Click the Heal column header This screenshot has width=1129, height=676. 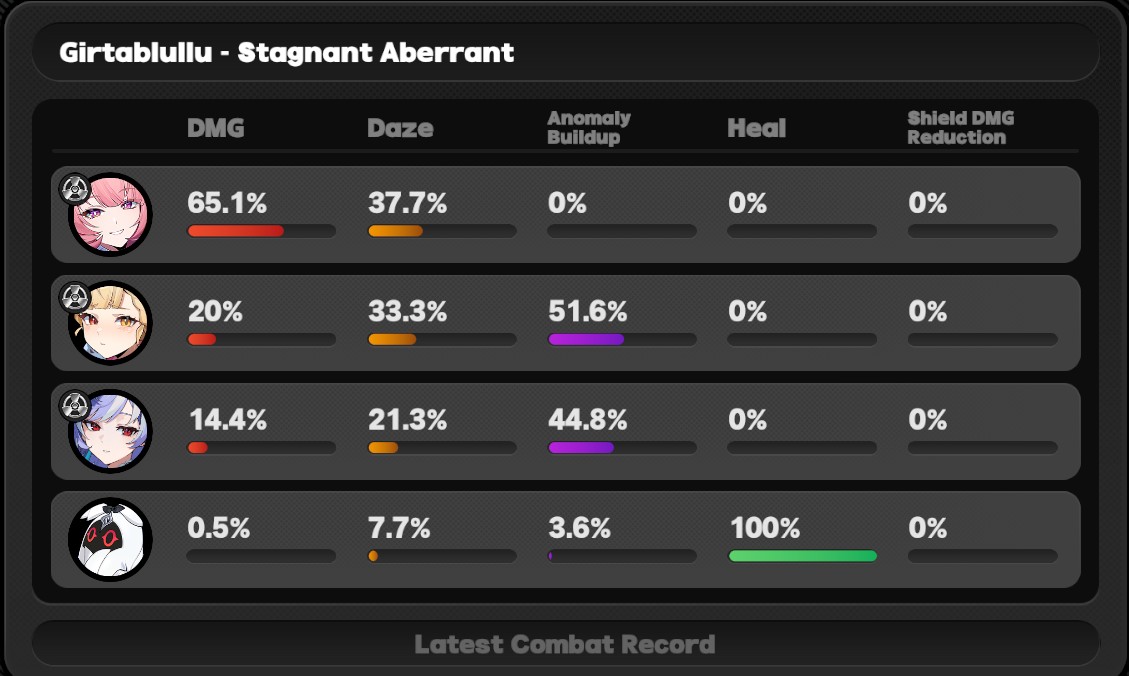tap(757, 128)
